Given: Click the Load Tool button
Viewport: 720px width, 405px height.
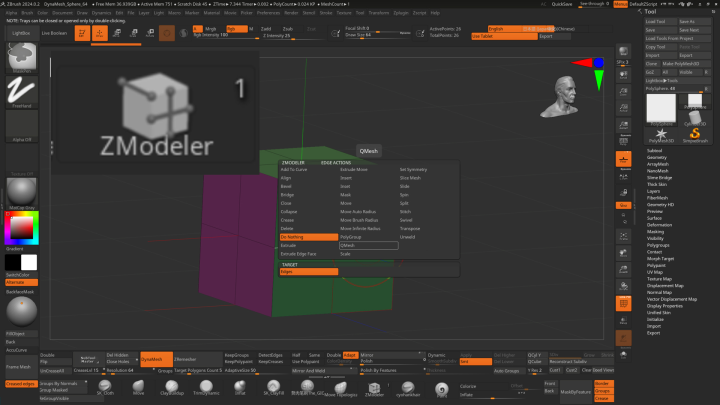Looking at the screenshot, I should coord(658,20).
